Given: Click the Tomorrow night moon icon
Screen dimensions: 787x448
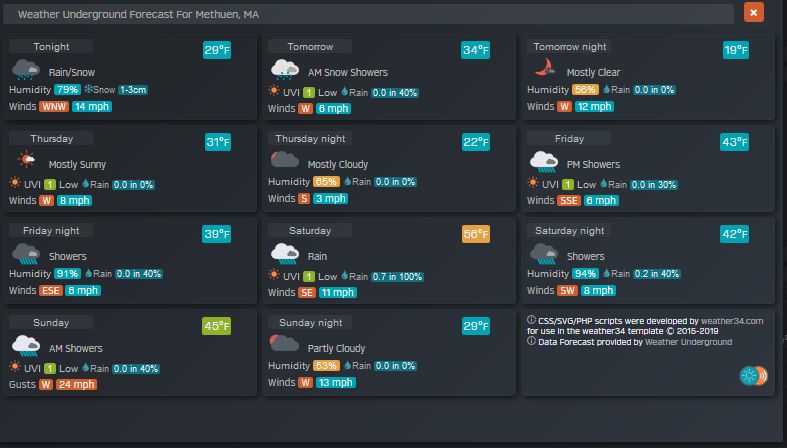Looking at the screenshot, I should [x=545, y=67].
